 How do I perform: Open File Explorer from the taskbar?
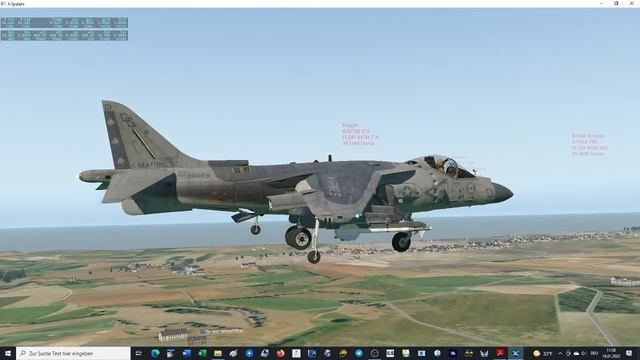tap(218, 353)
